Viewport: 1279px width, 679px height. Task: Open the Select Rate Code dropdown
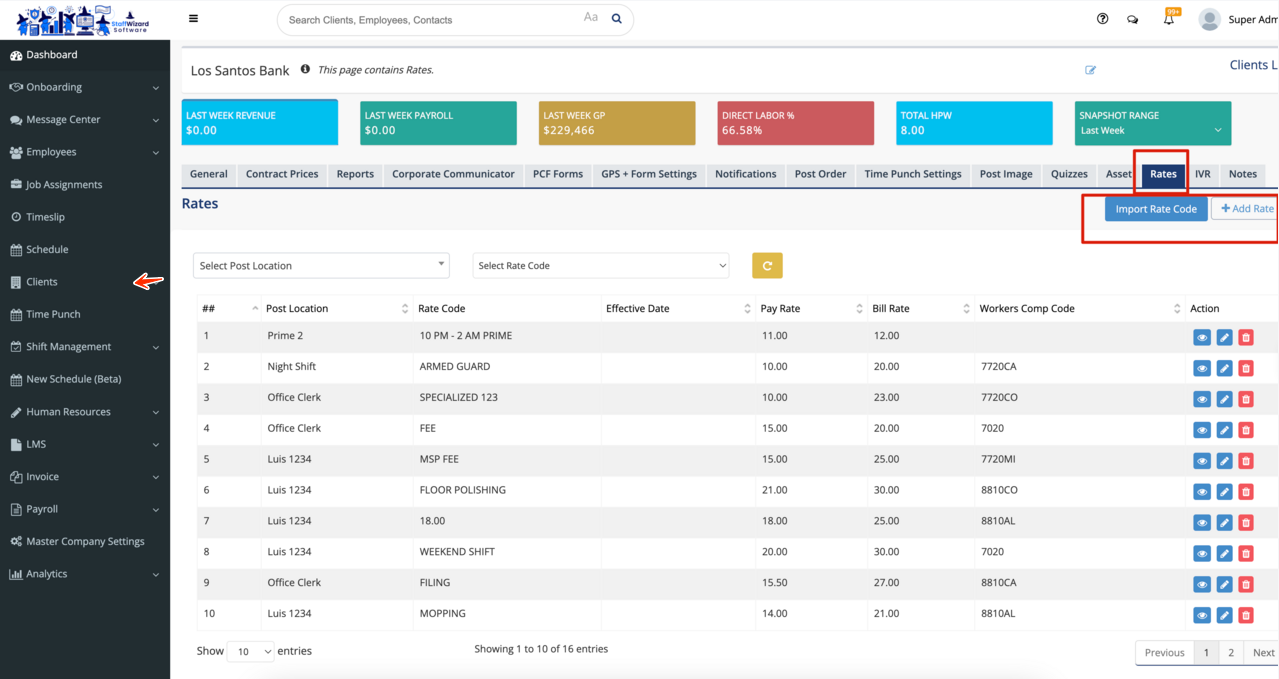tap(600, 266)
